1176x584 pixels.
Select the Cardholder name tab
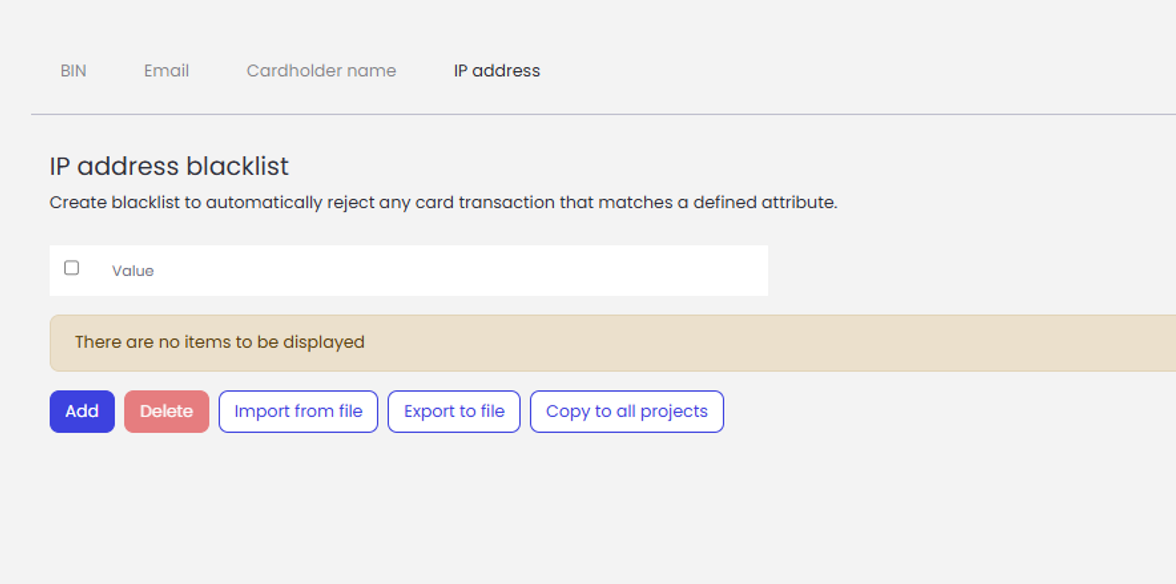click(x=321, y=70)
